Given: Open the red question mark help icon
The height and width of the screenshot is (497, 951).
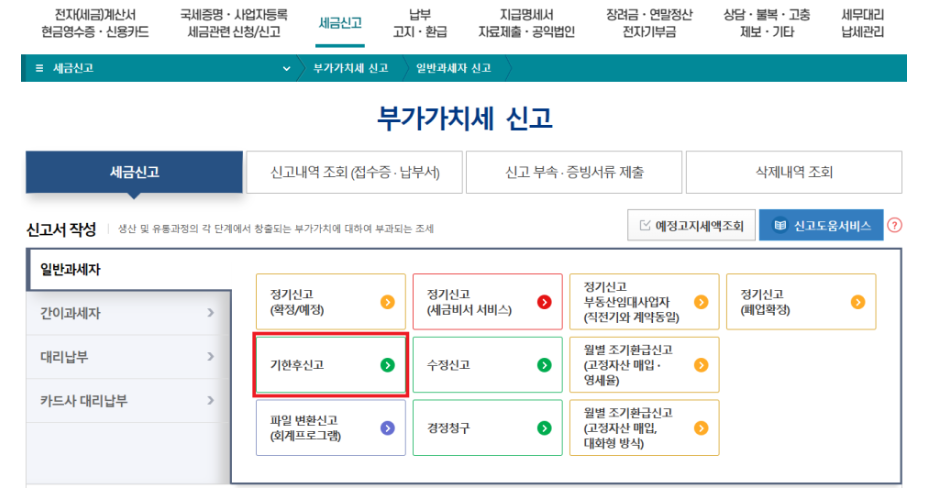Looking at the screenshot, I should 895,225.
